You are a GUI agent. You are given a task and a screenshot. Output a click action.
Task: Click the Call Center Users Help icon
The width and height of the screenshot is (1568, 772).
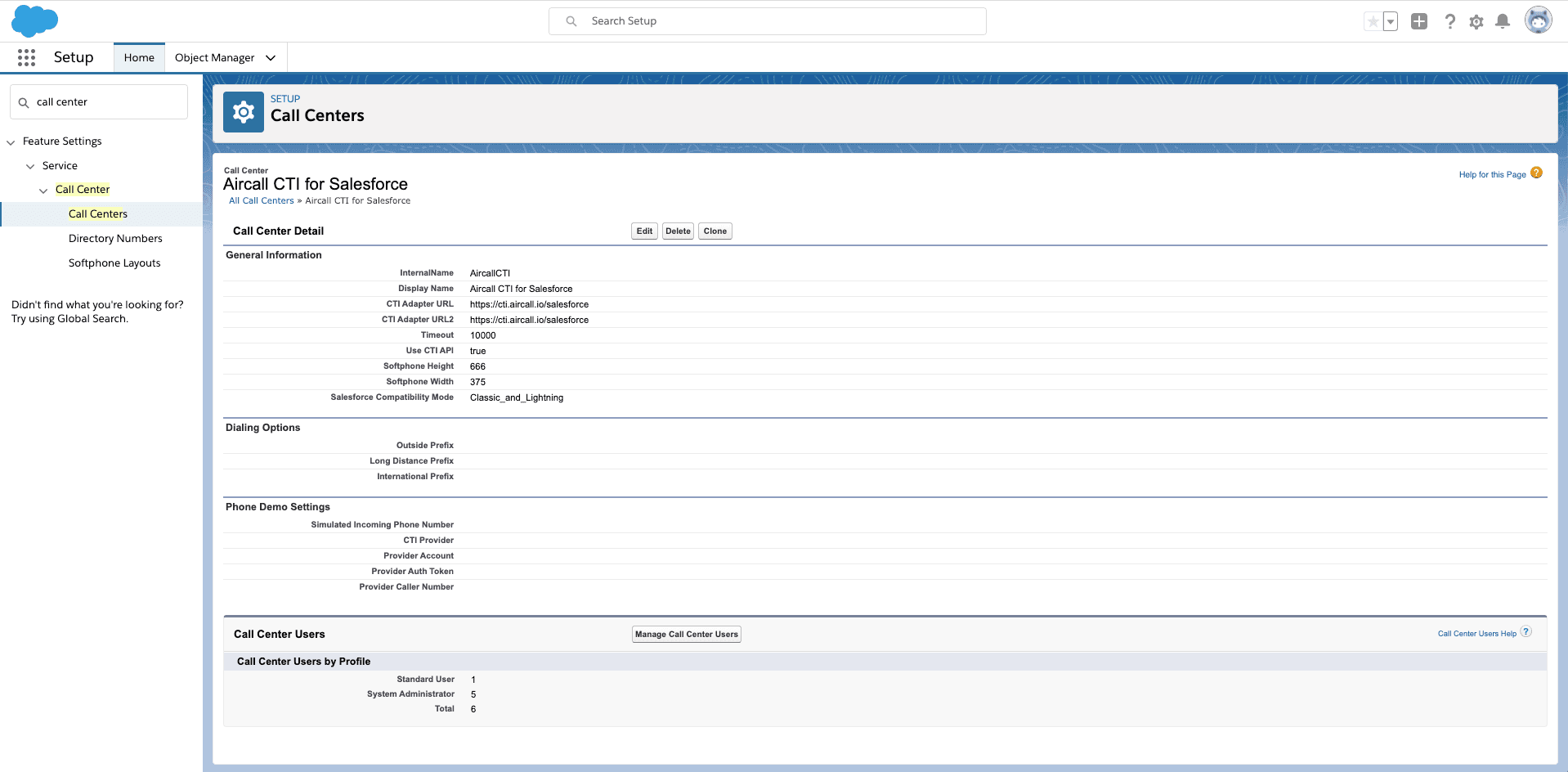click(1525, 632)
